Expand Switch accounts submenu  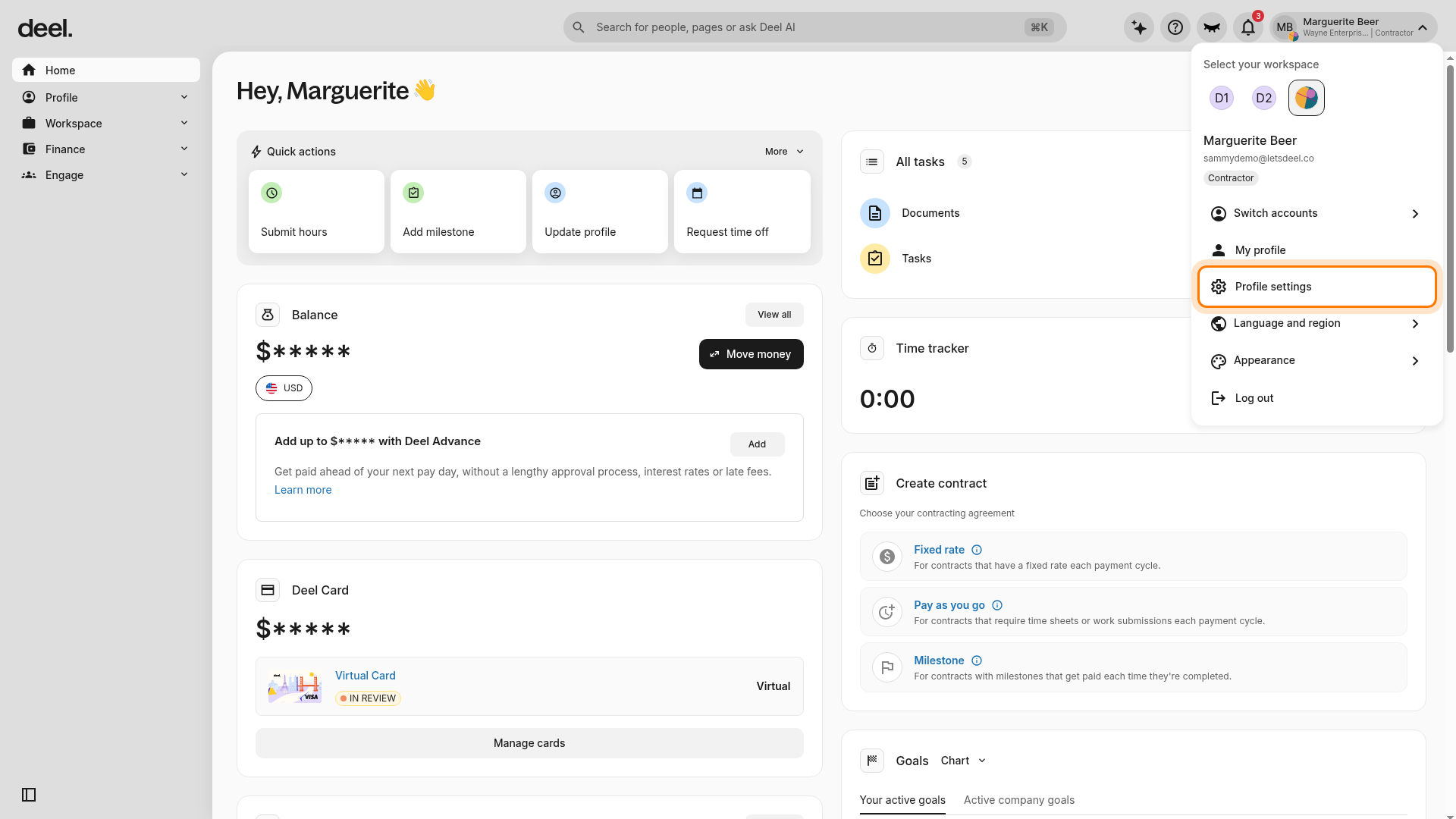1316,213
